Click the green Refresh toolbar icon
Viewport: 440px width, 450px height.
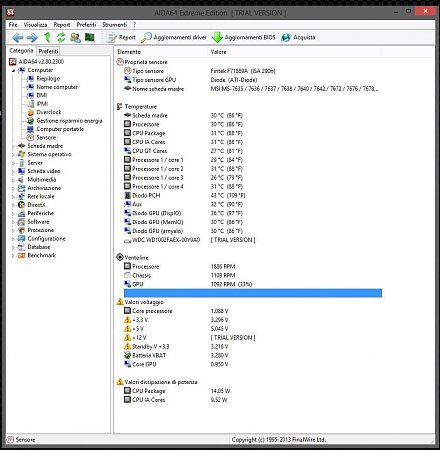[61, 37]
